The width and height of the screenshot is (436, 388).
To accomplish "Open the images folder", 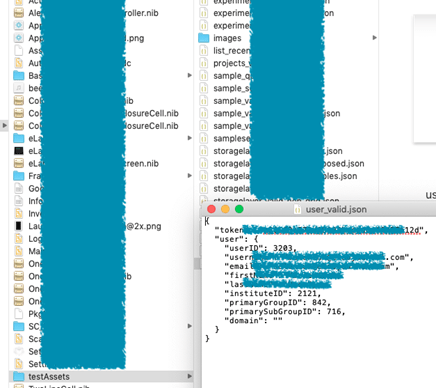I will [227, 38].
